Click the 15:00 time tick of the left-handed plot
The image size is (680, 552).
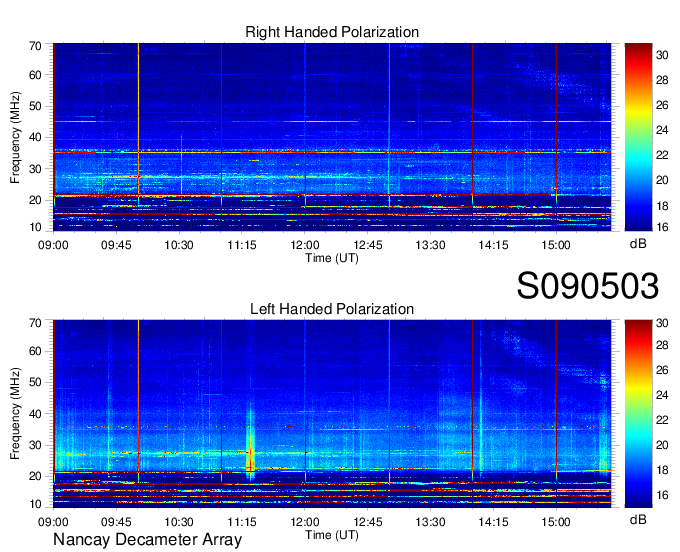tap(556, 522)
